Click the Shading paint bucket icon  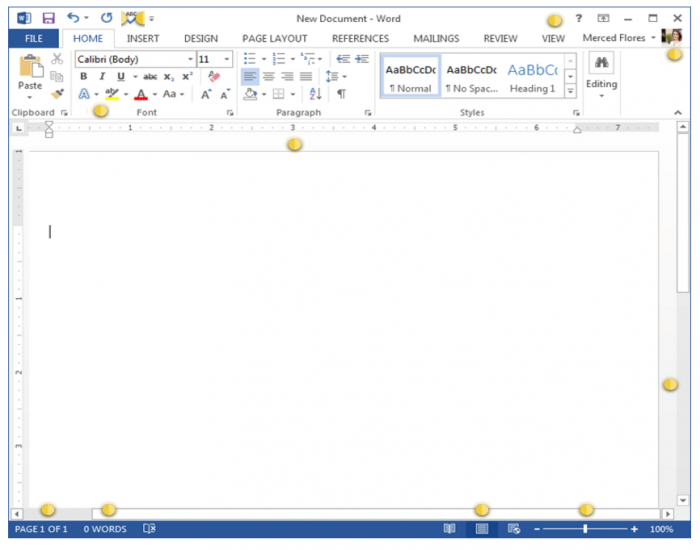coord(250,94)
